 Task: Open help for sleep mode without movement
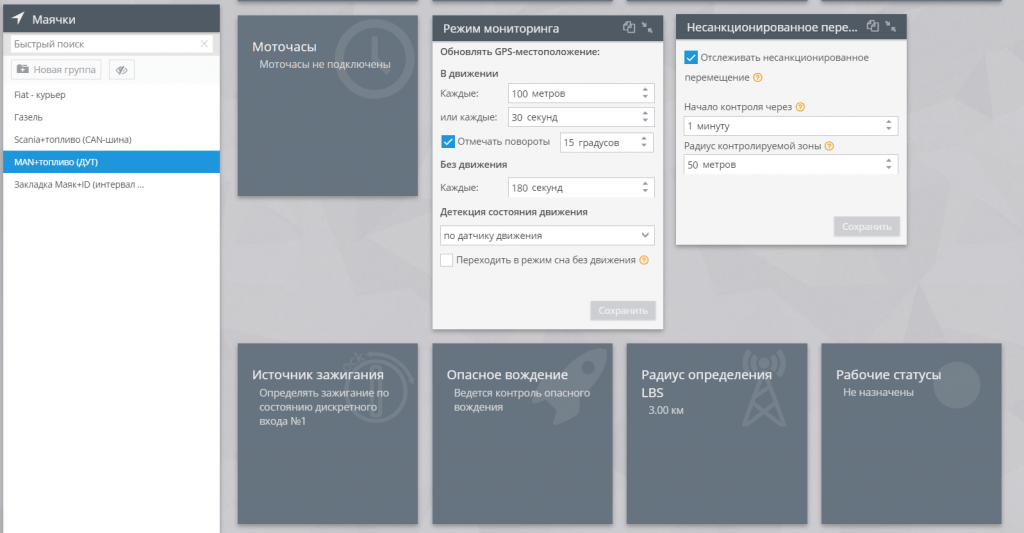pyautogui.click(x=644, y=260)
